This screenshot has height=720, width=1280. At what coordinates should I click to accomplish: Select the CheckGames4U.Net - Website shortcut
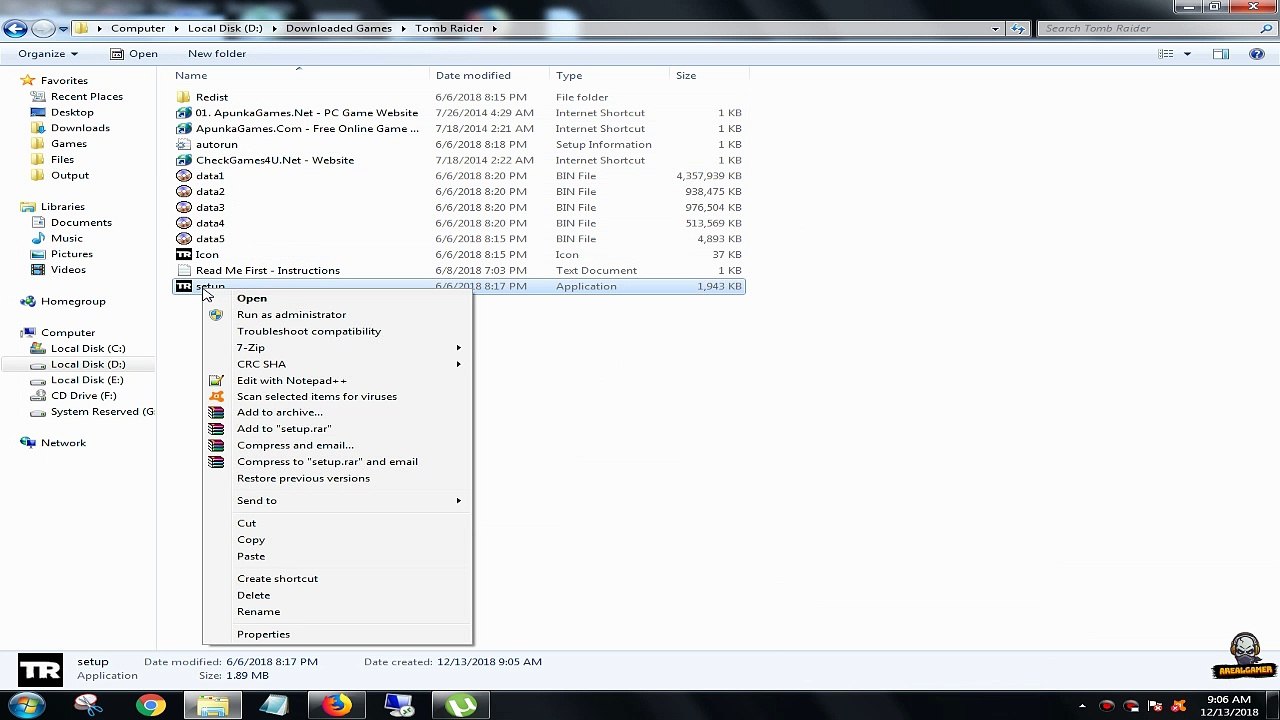coord(274,160)
